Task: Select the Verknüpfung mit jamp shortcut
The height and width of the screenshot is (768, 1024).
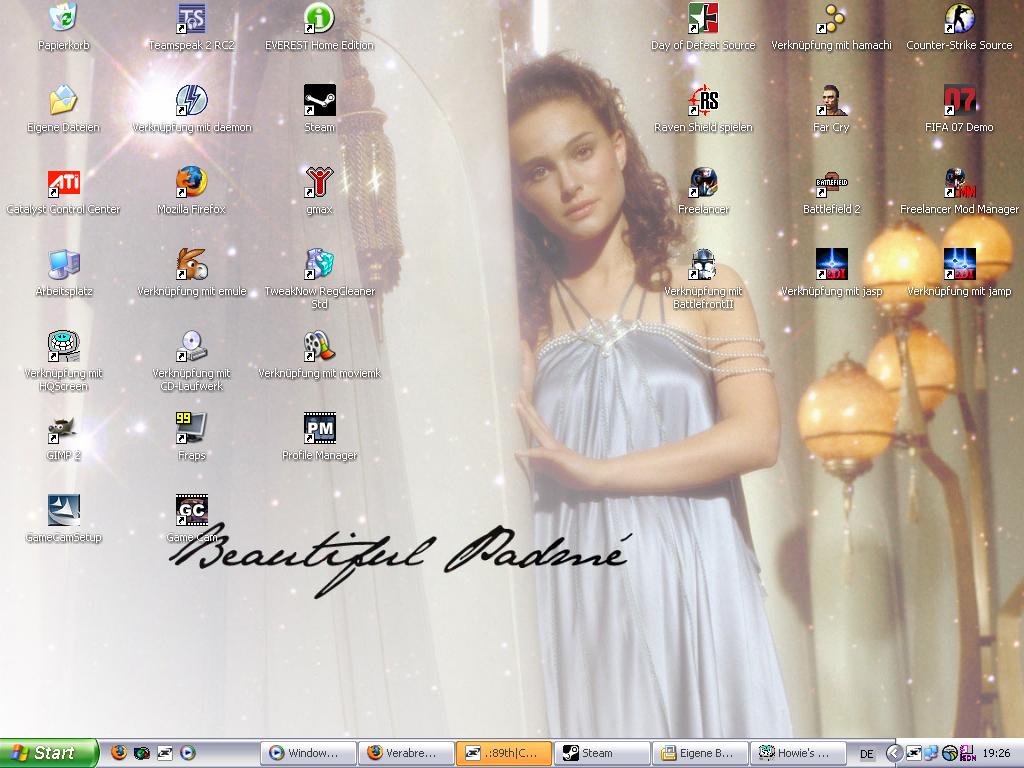Action: coord(959,264)
